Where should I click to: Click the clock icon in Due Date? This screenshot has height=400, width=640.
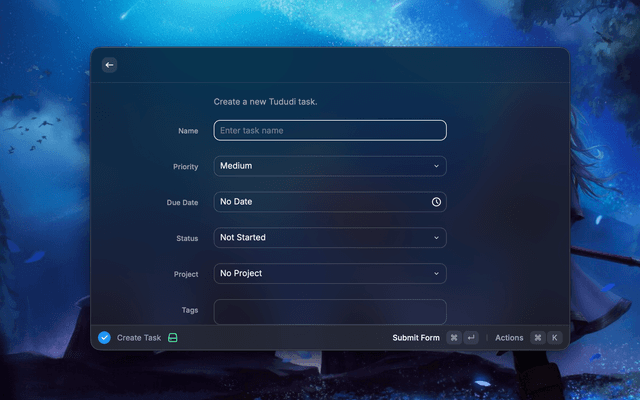pyautogui.click(x=436, y=202)
